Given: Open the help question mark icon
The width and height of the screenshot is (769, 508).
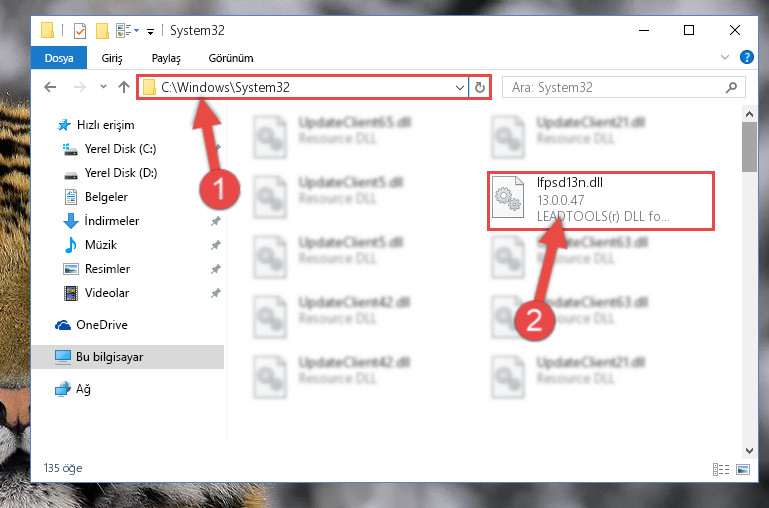Looking at the screenshot, I should click(746, 57).
